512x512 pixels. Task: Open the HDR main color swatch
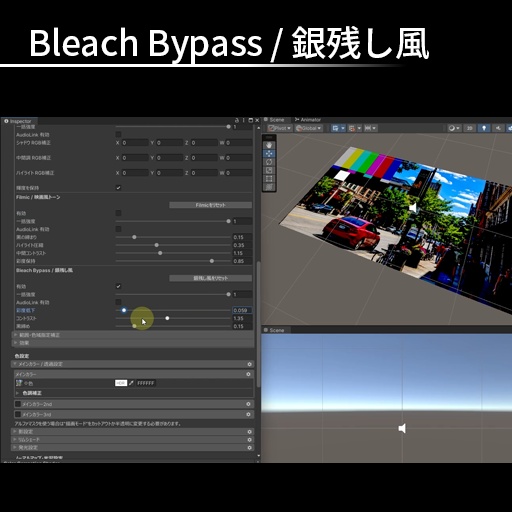[121, 383]
